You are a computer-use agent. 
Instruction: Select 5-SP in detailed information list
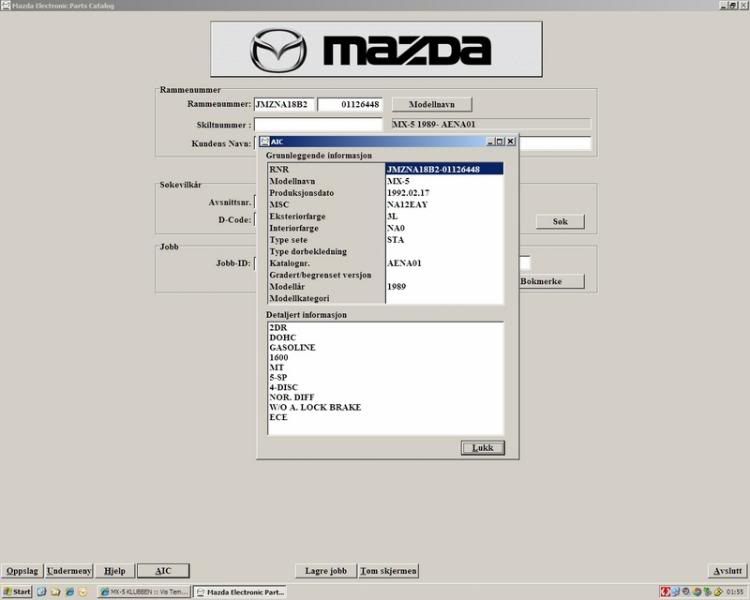tap(278, 378)
